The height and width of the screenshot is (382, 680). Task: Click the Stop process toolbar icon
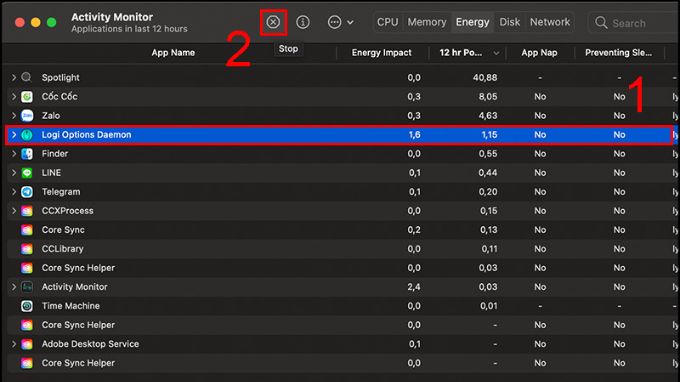tap(273, 22)
